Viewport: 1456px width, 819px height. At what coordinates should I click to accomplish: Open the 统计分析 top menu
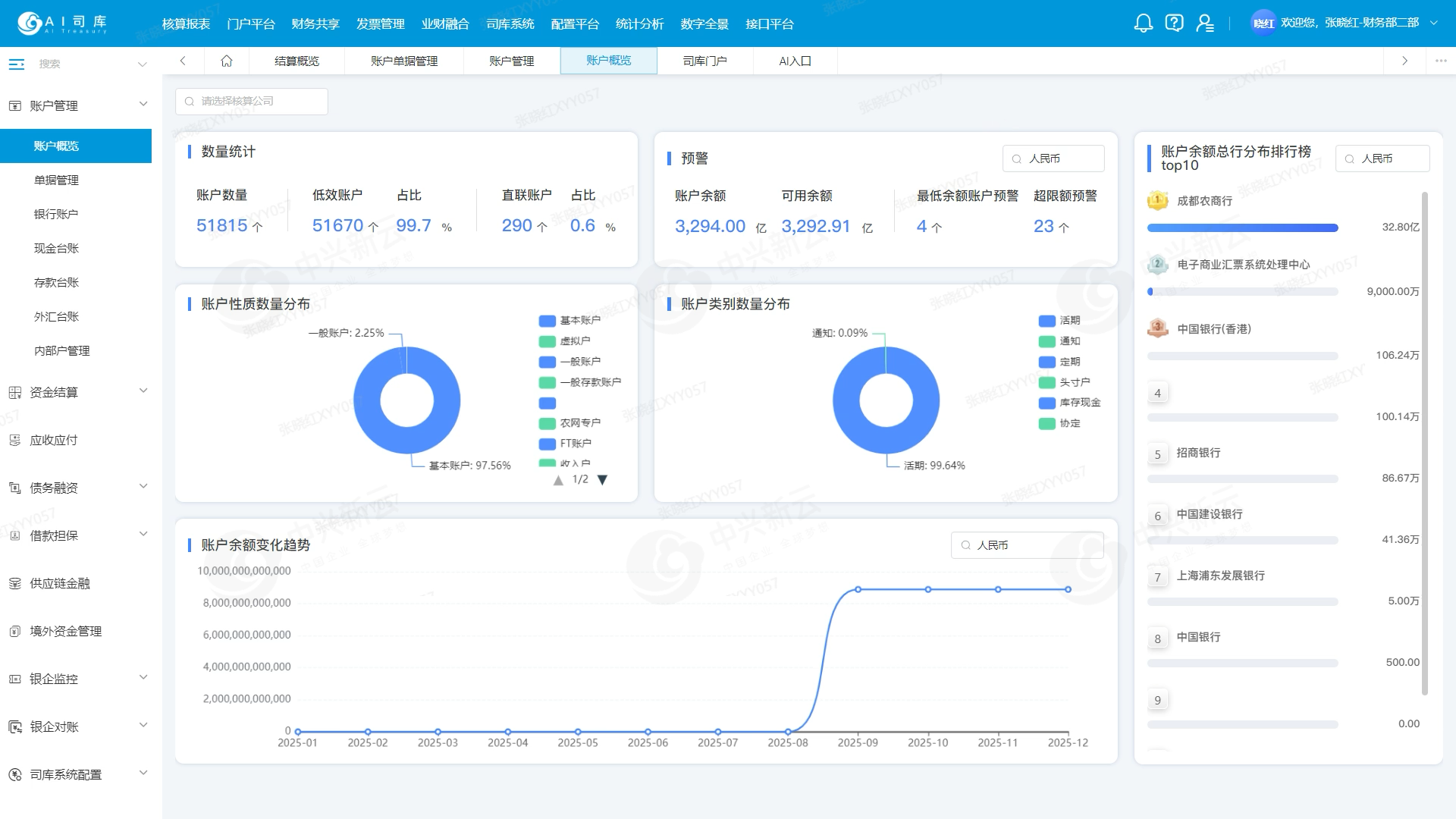(x=639, y=24)
